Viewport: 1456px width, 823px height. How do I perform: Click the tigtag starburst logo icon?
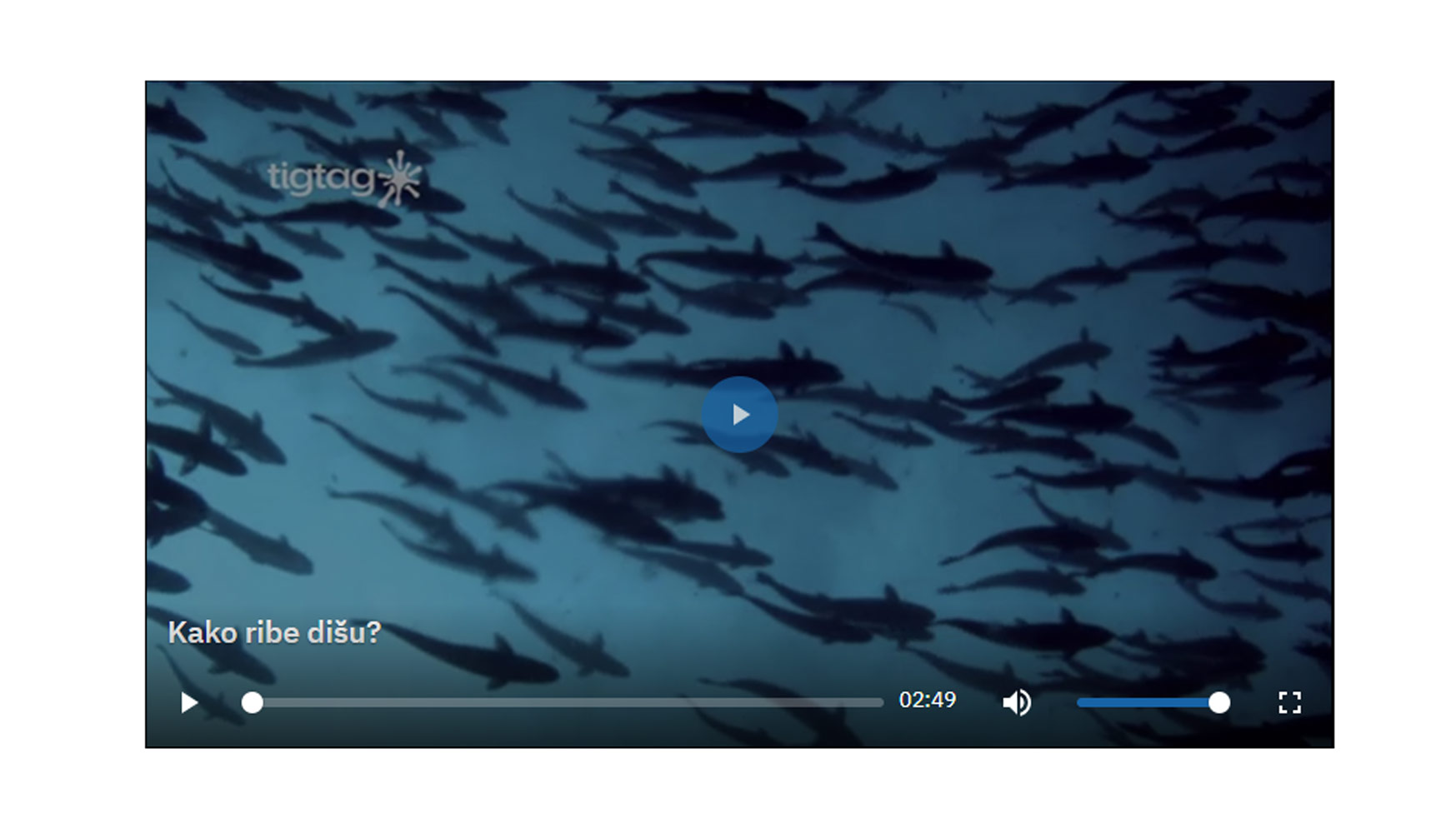(x=401, y=178)
